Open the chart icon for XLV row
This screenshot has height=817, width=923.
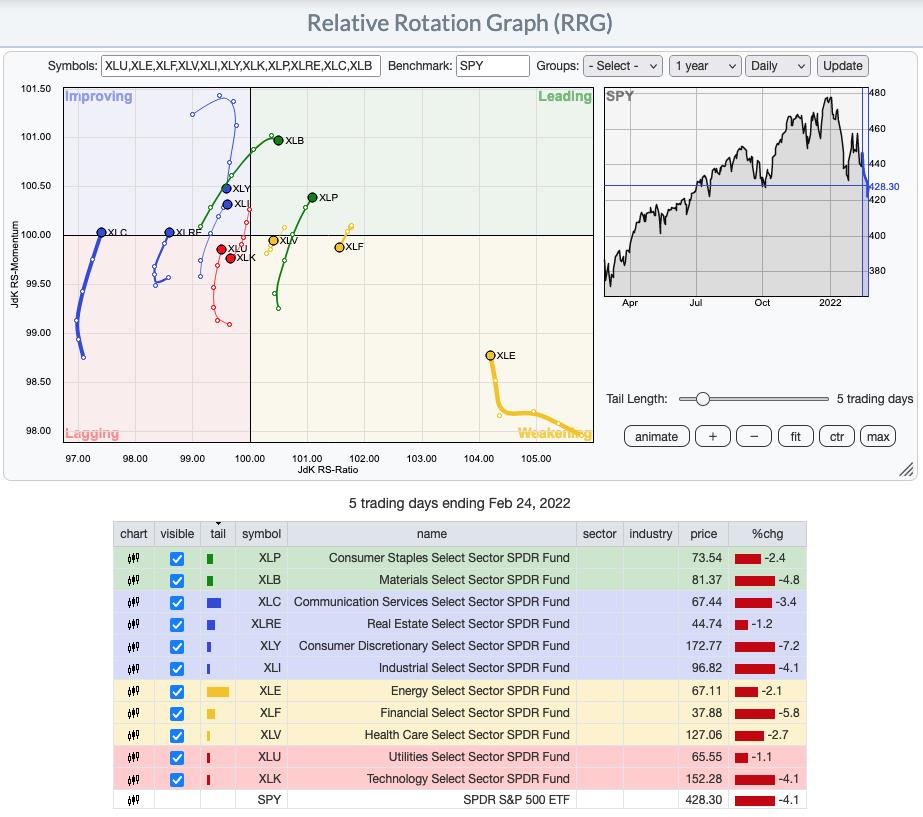coord(134,735)
